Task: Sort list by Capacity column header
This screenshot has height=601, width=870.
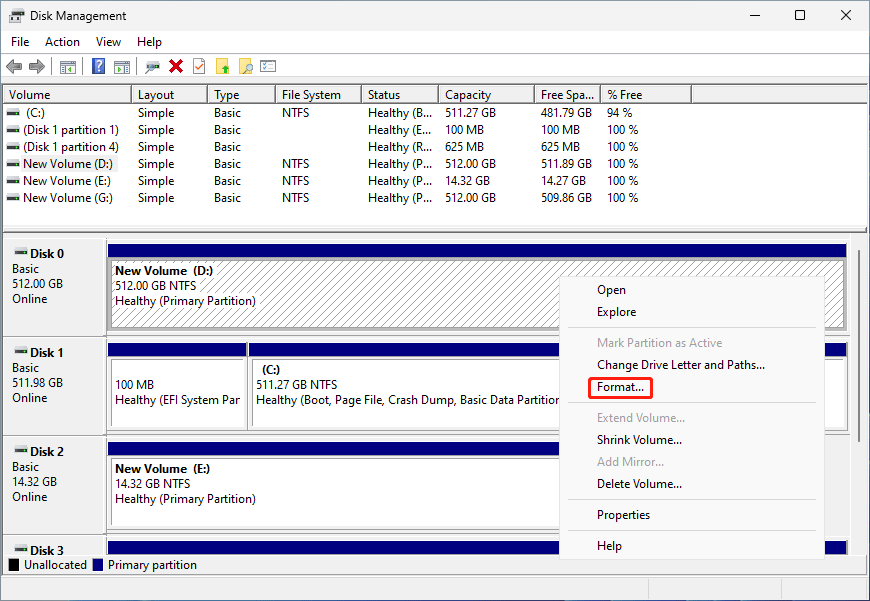Action: [468, 95]
